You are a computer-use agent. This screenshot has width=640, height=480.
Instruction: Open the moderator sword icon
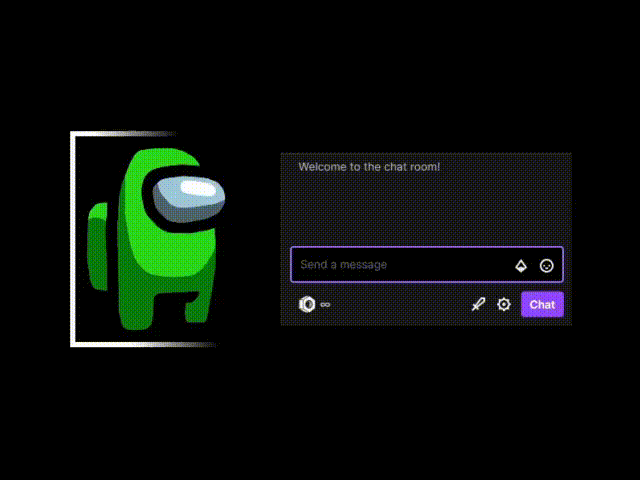pos(478,304)
